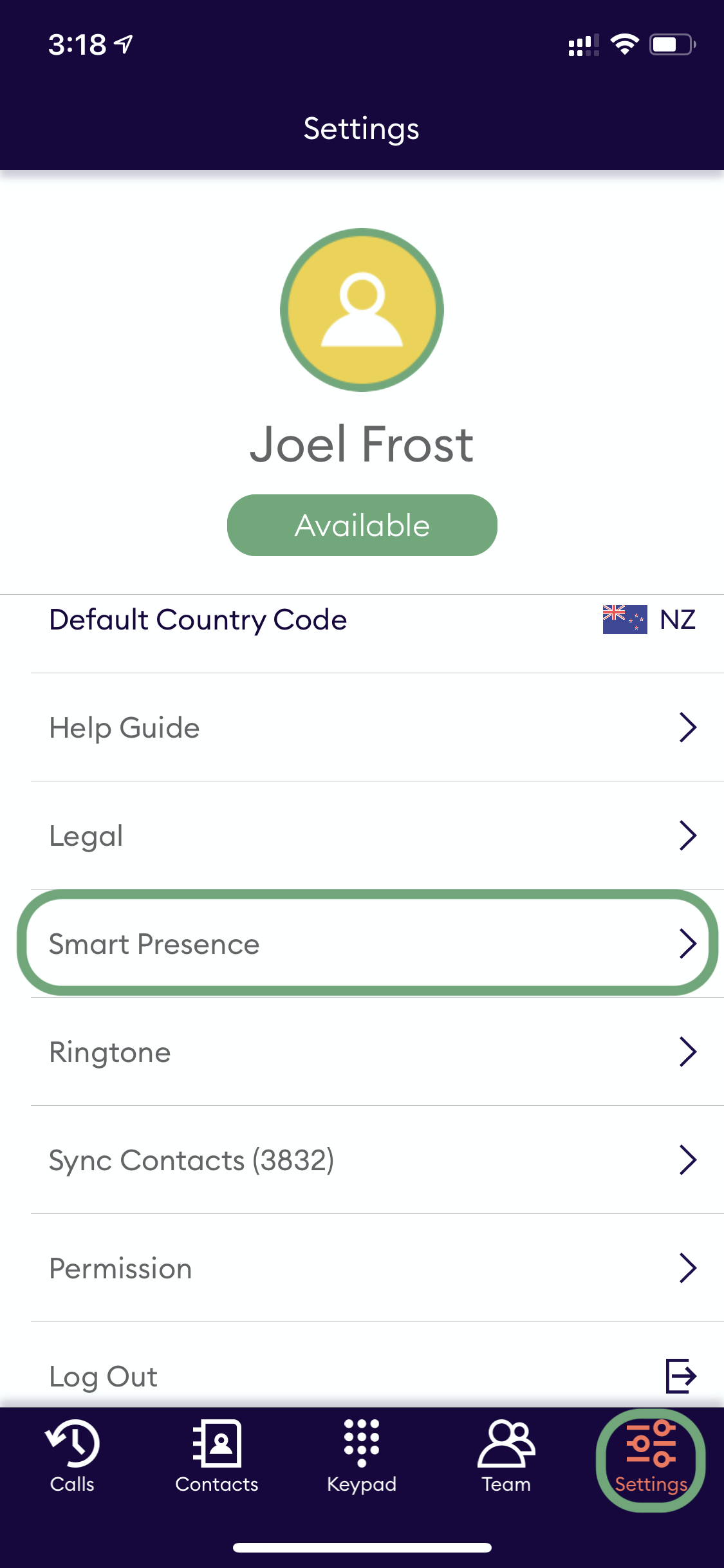724x1568 pixels.
Task: Select the Settings sliders icon
Action: (x=651, y=1443)
